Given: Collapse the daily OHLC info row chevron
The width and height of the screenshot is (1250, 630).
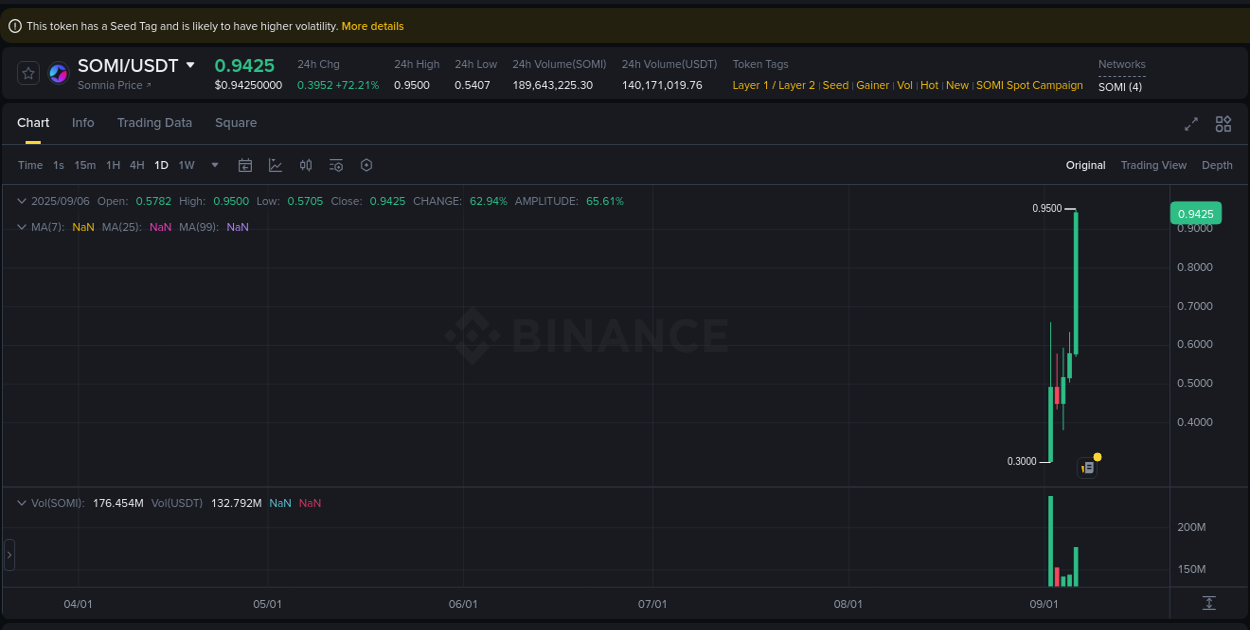Looking at the screenshot, I should [x=21, y=201].
